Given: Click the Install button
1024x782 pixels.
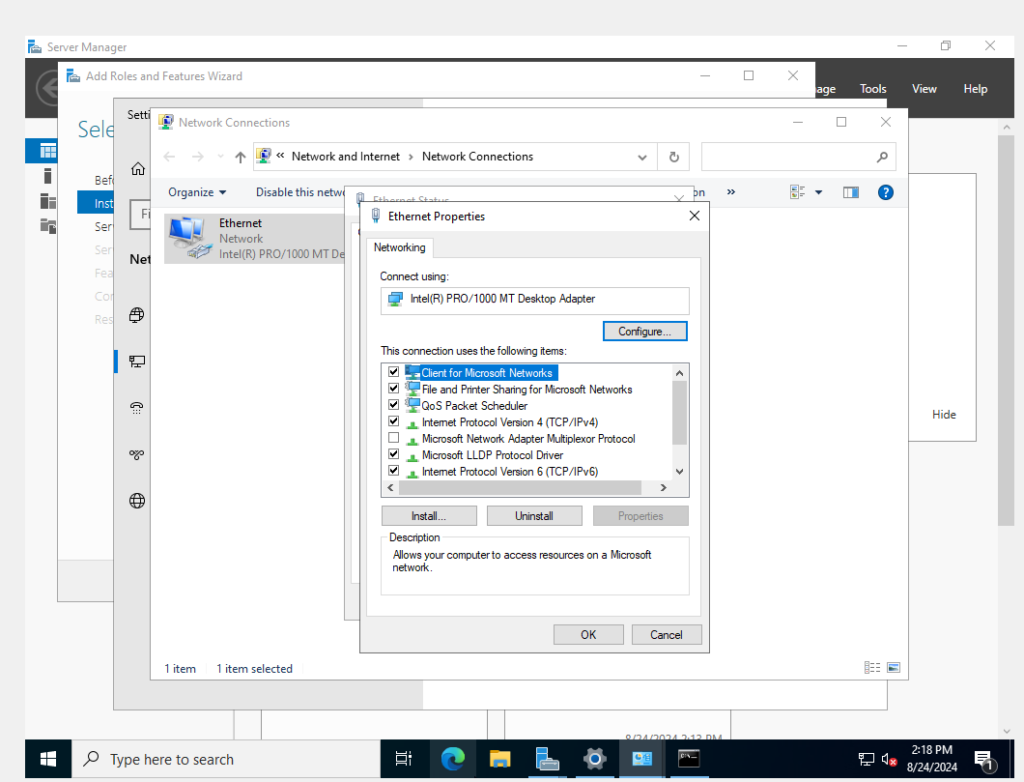Looking at the screenshot, I should click(429, 516).
